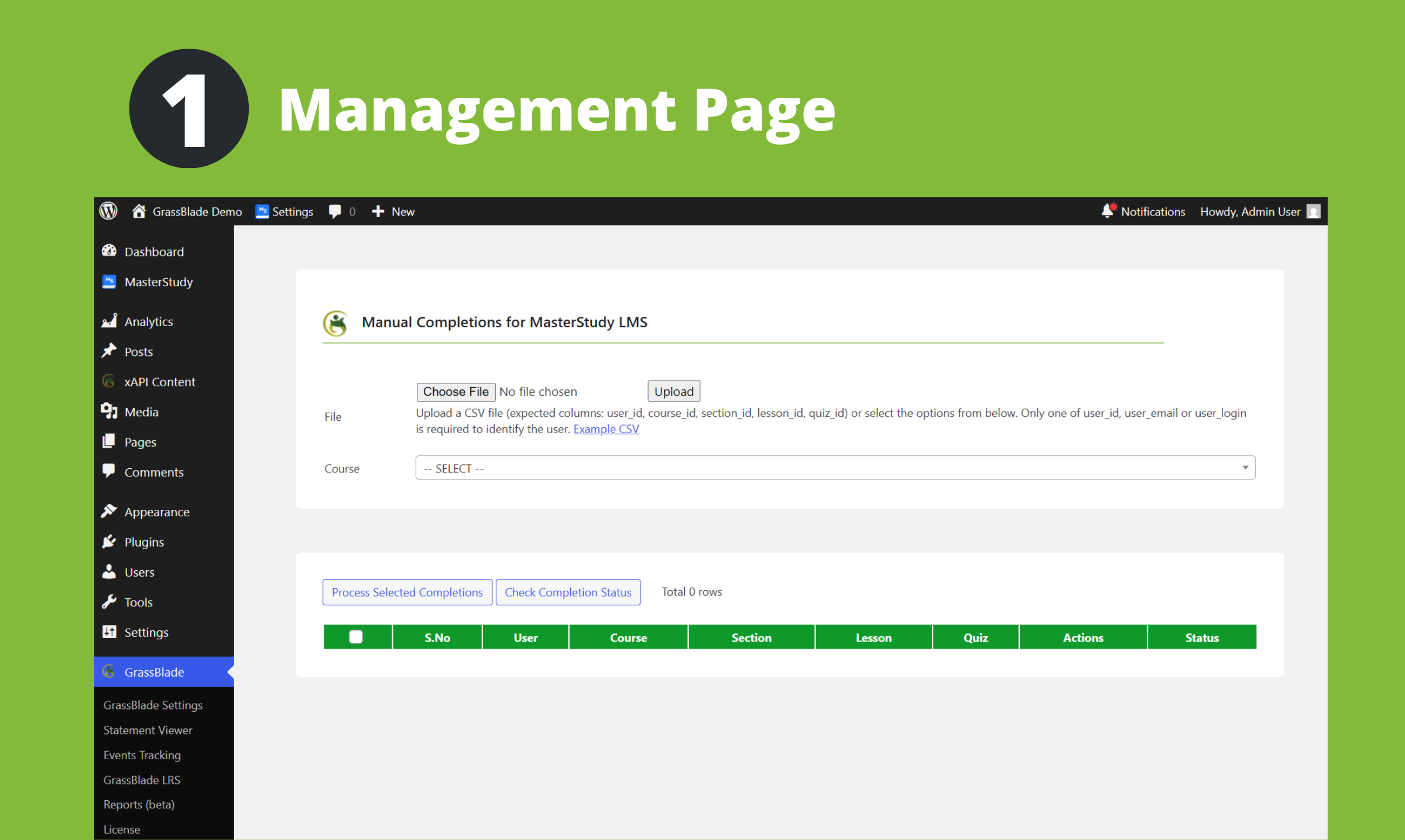Toggle the select-all checkbox in table header
Viewport: 1405px width, 840px height.
pos(356,637)
